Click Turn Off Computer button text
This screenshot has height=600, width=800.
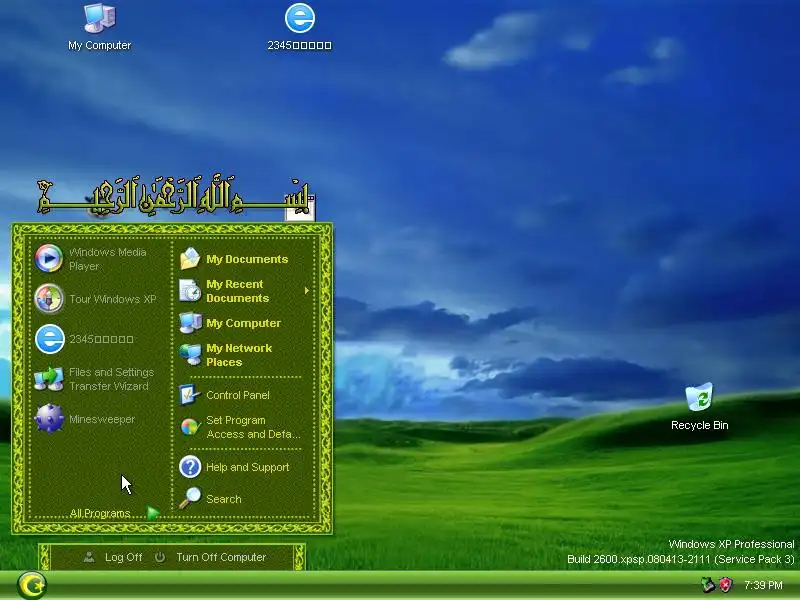click(221, 557)
